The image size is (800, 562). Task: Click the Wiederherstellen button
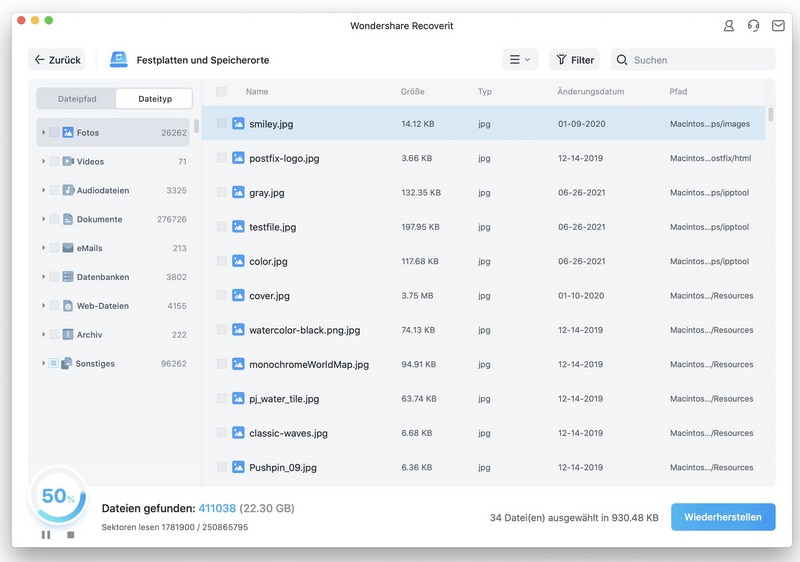[x=723, y=517]
